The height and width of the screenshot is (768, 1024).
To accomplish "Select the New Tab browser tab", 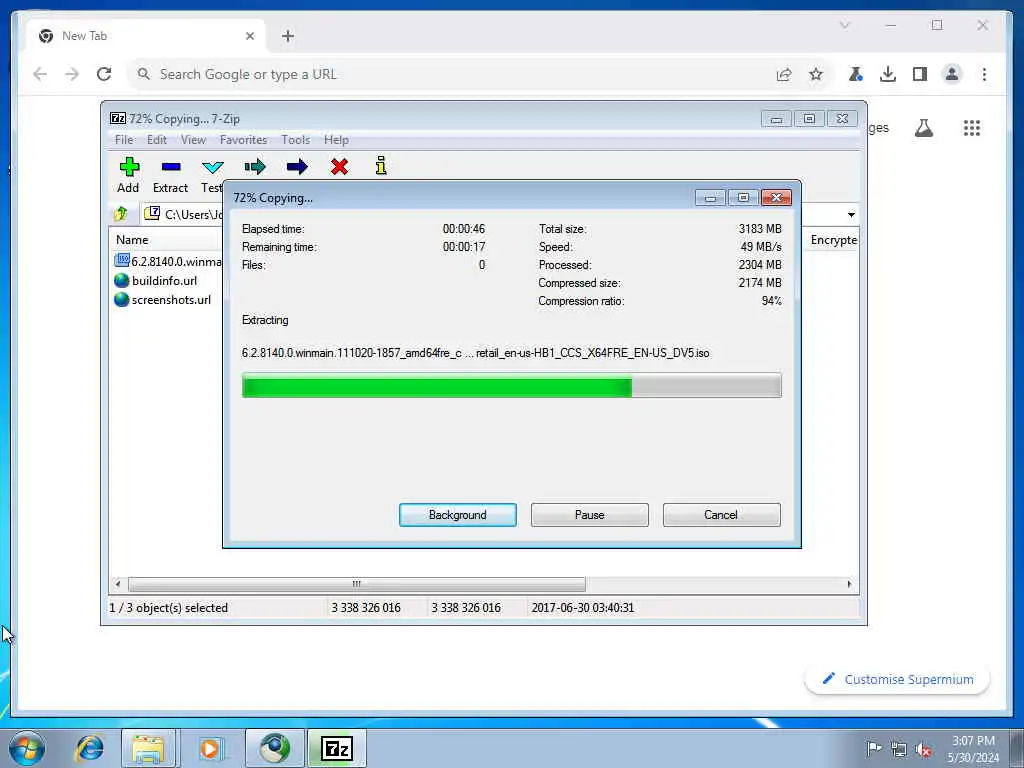I will click(145, 36).
